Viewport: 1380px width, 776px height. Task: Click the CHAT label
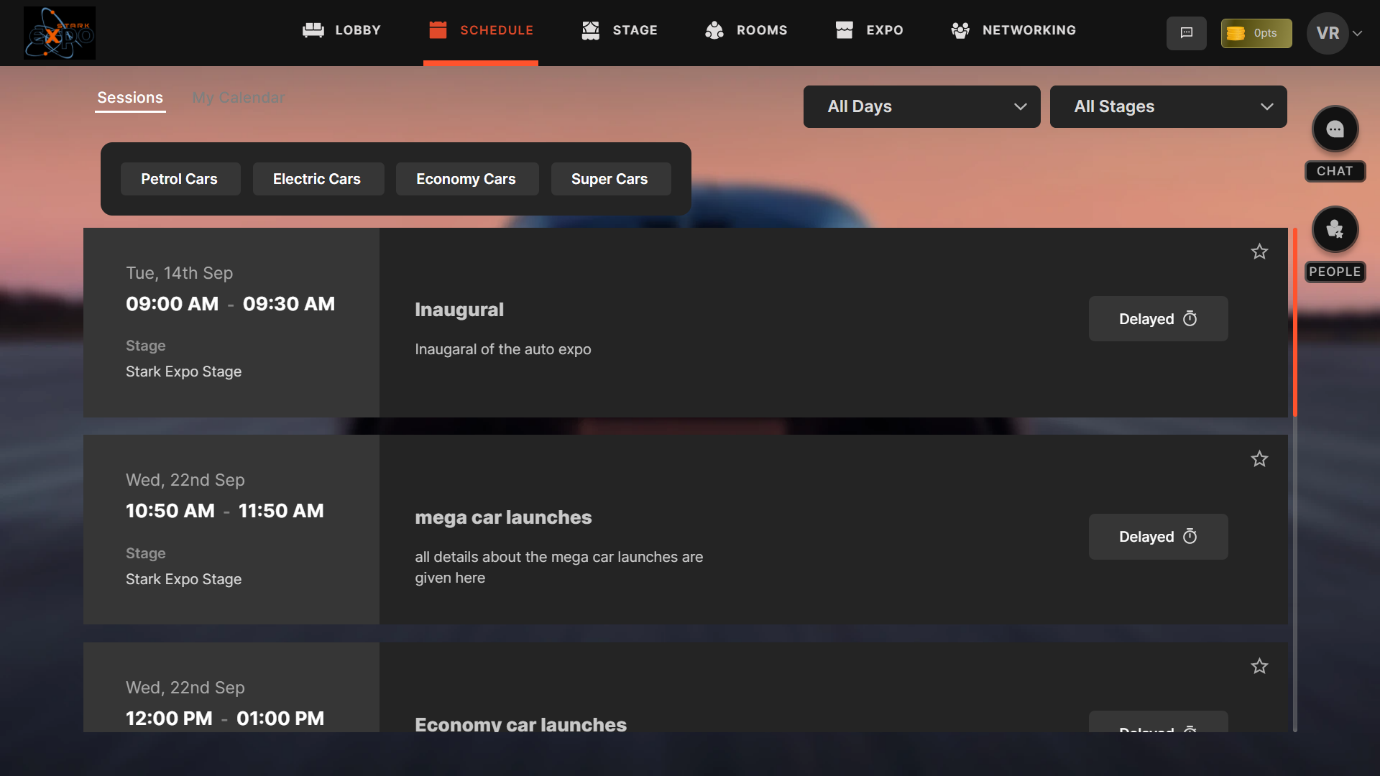(1335, 171)
